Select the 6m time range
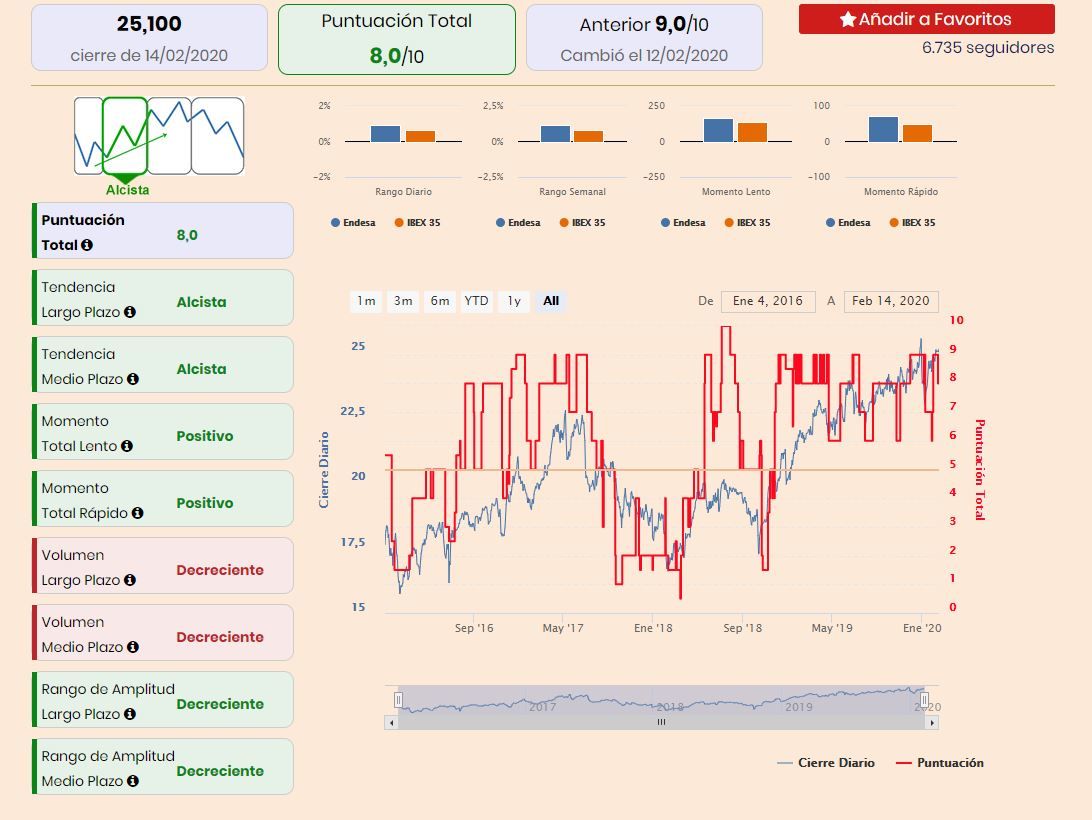1092x820 pixels. point(439,301)
